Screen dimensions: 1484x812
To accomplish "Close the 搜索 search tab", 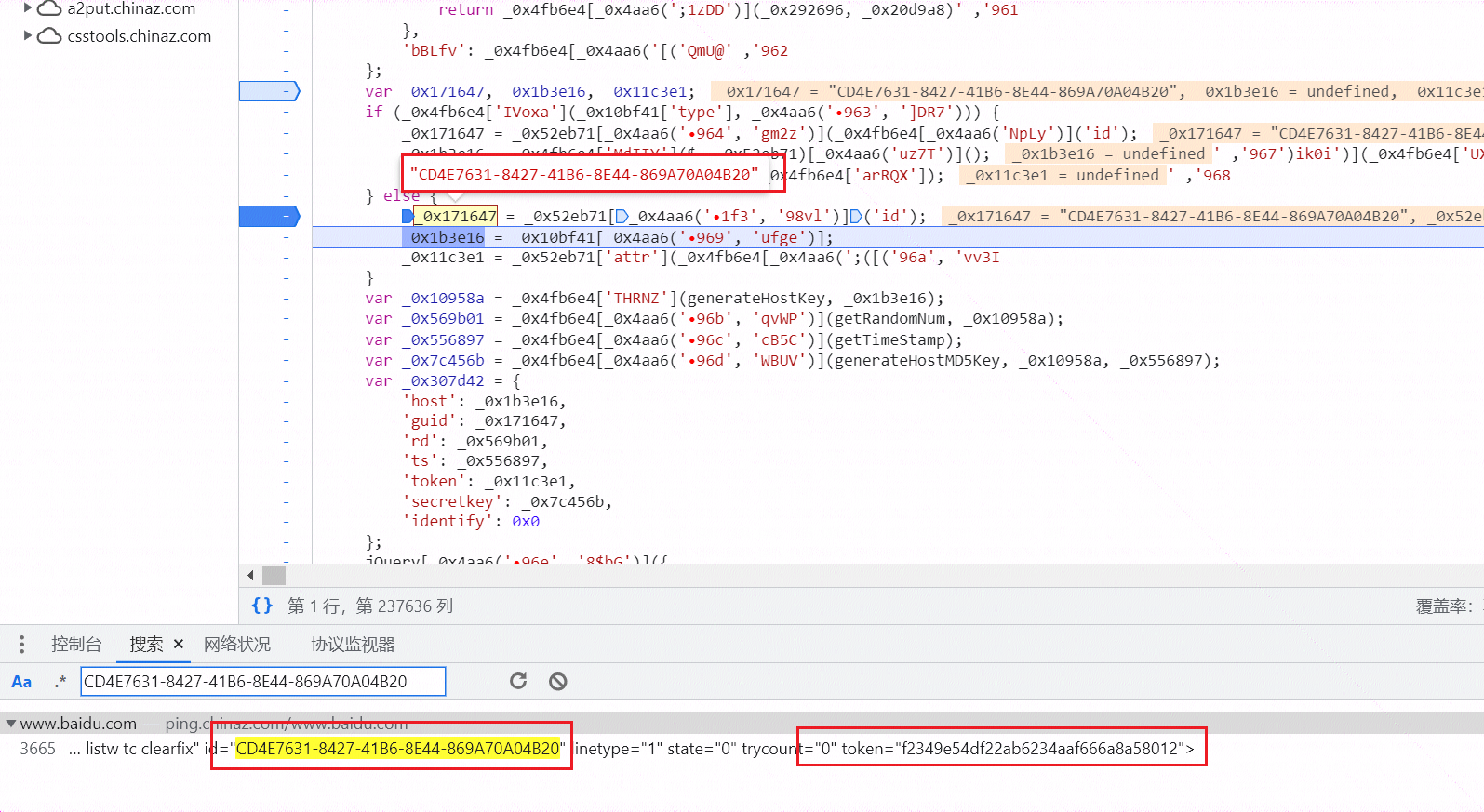I will pos(179,644).
